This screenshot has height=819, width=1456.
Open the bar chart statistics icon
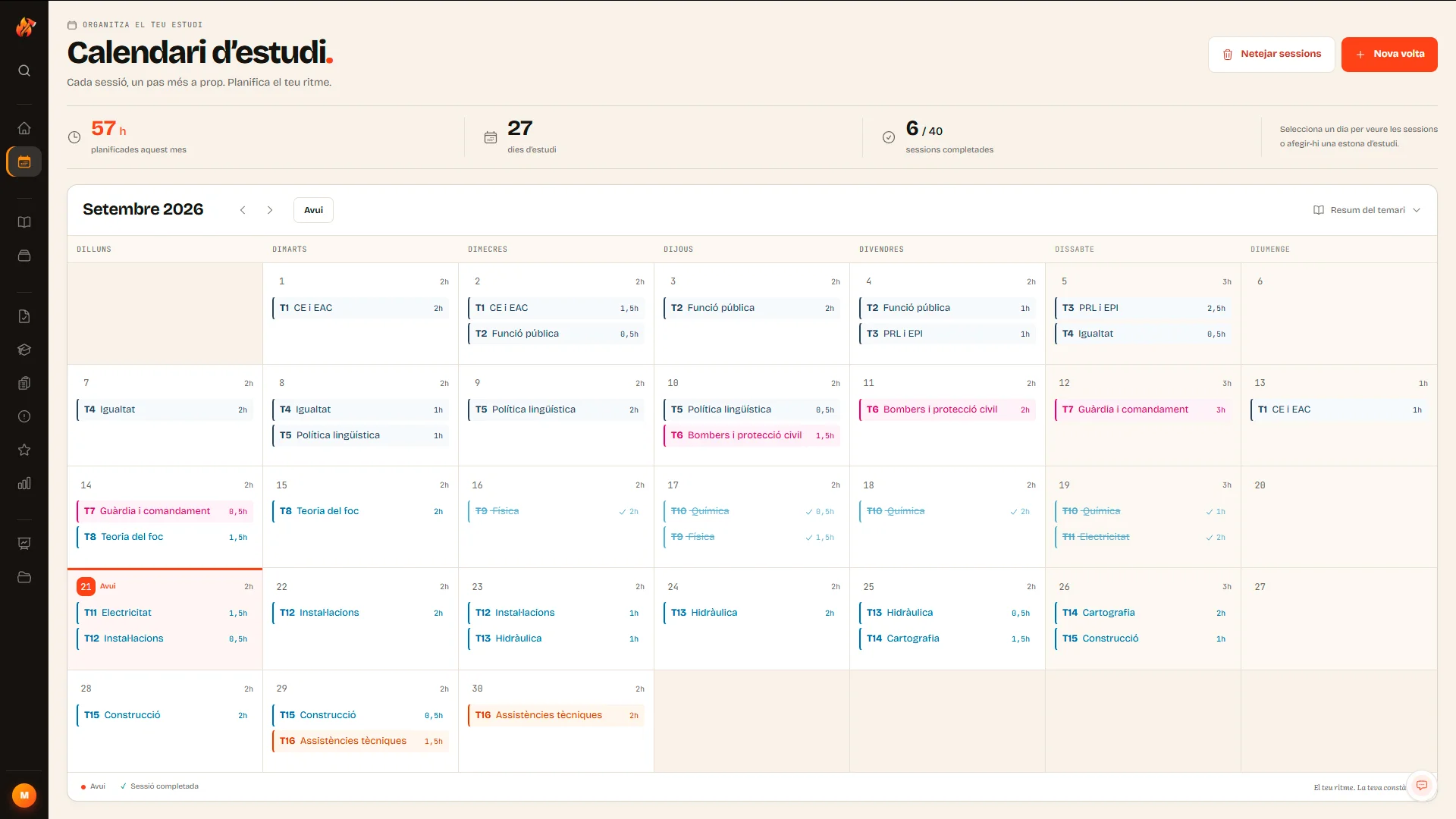pos(24,483)
